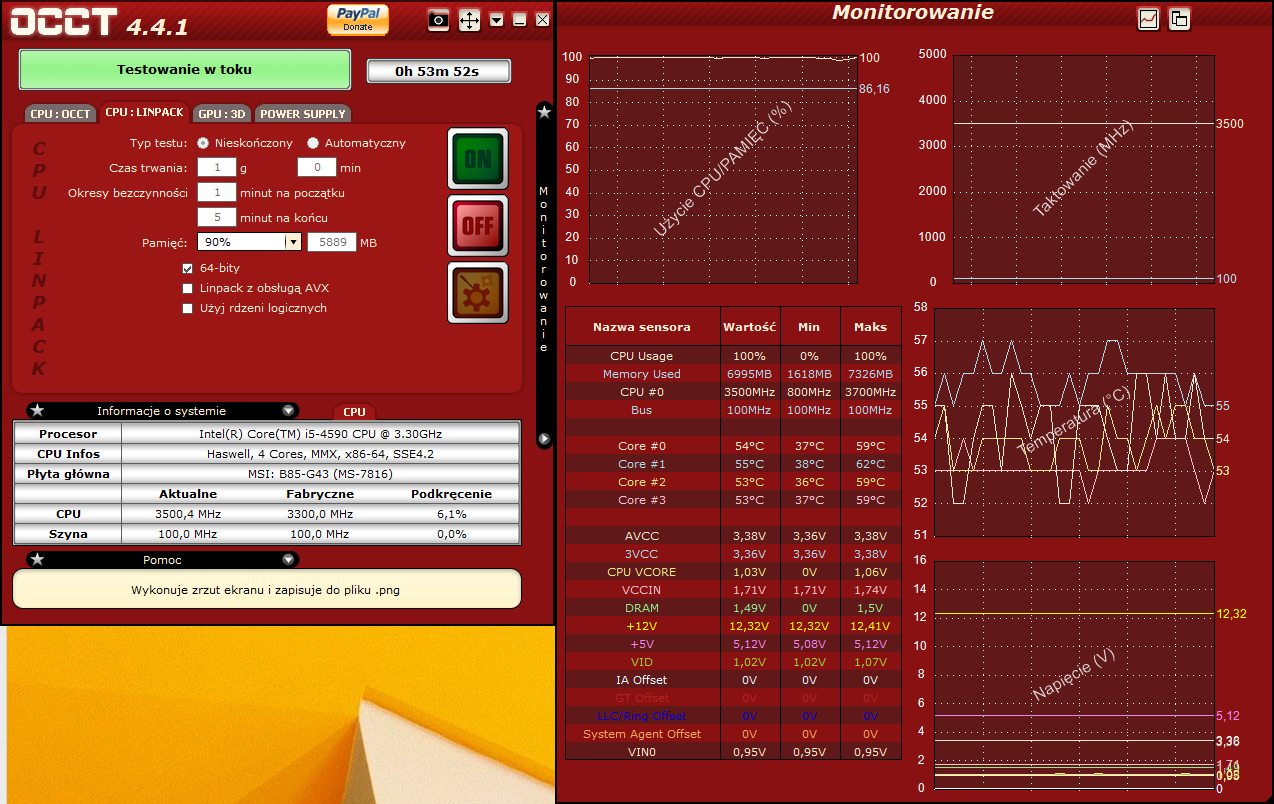Click the System Agent Offset sensor row
The height and width of the screenshot is (804, 1274).
click(733, 734)
